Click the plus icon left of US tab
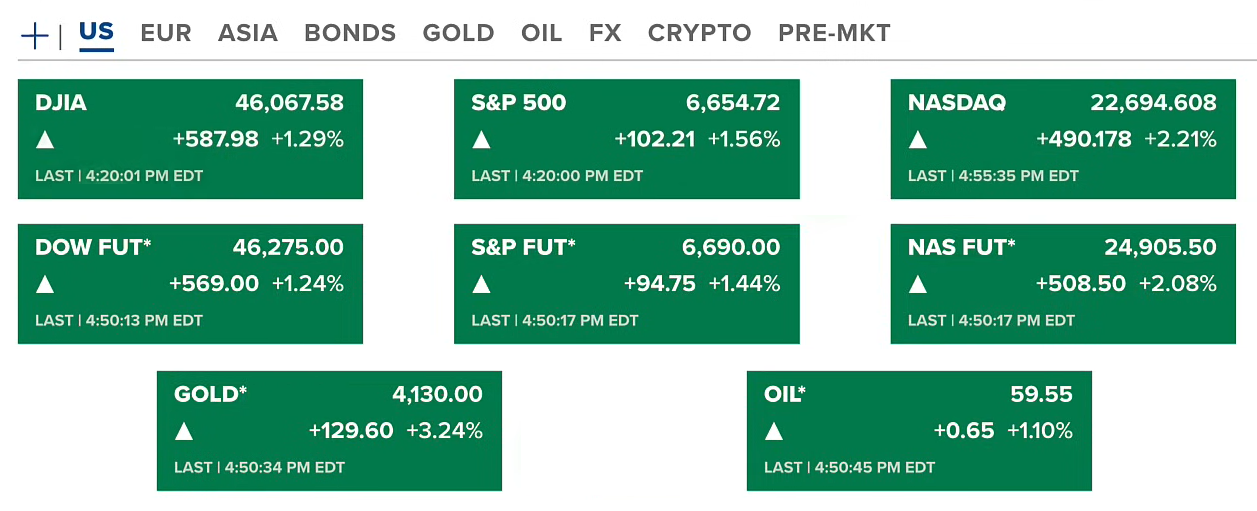Viewport: 1257px width, 511px height. 34,36
